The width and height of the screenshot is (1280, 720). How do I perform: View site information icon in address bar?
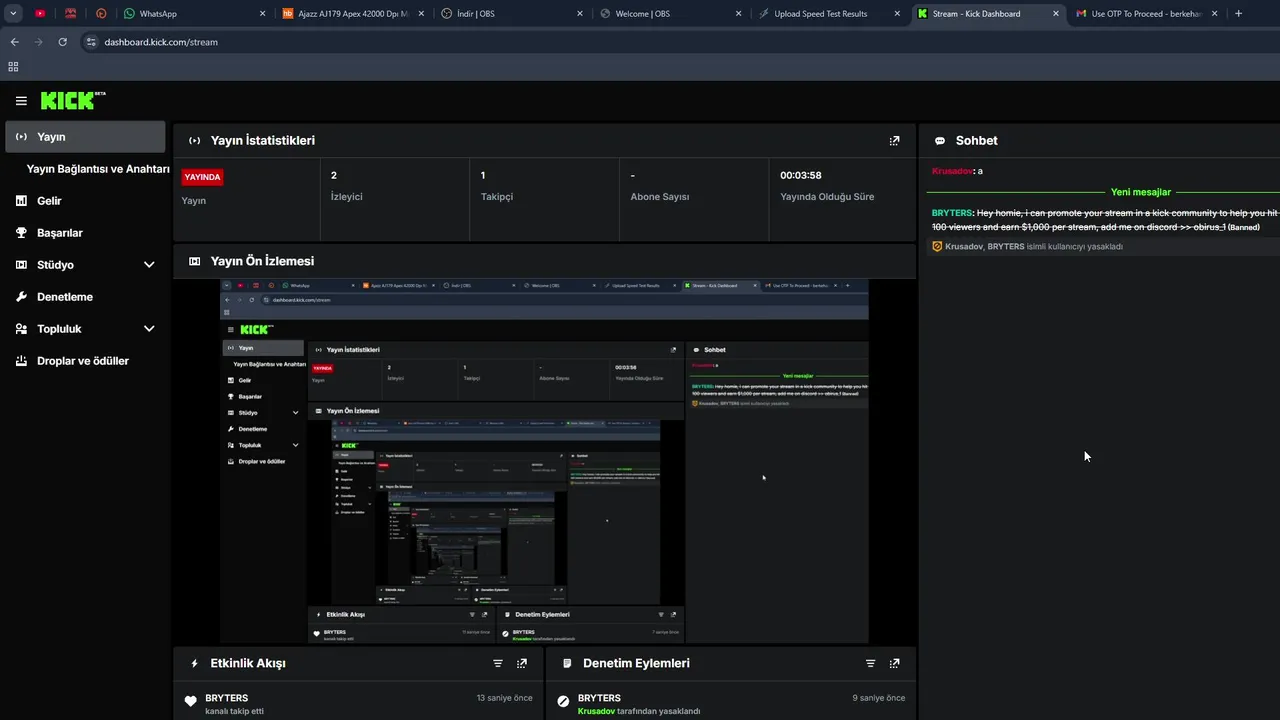tap(91, 42)
